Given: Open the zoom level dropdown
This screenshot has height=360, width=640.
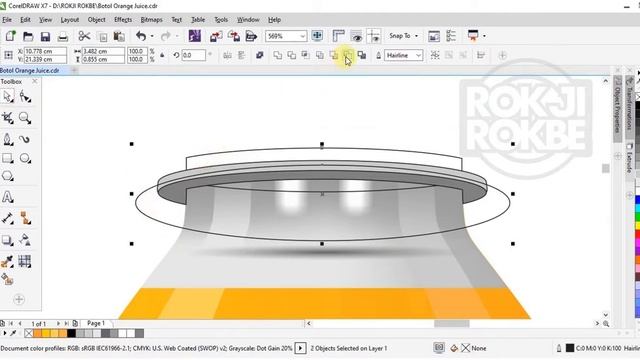Looking at the screenshot, I should pos(302,36).
